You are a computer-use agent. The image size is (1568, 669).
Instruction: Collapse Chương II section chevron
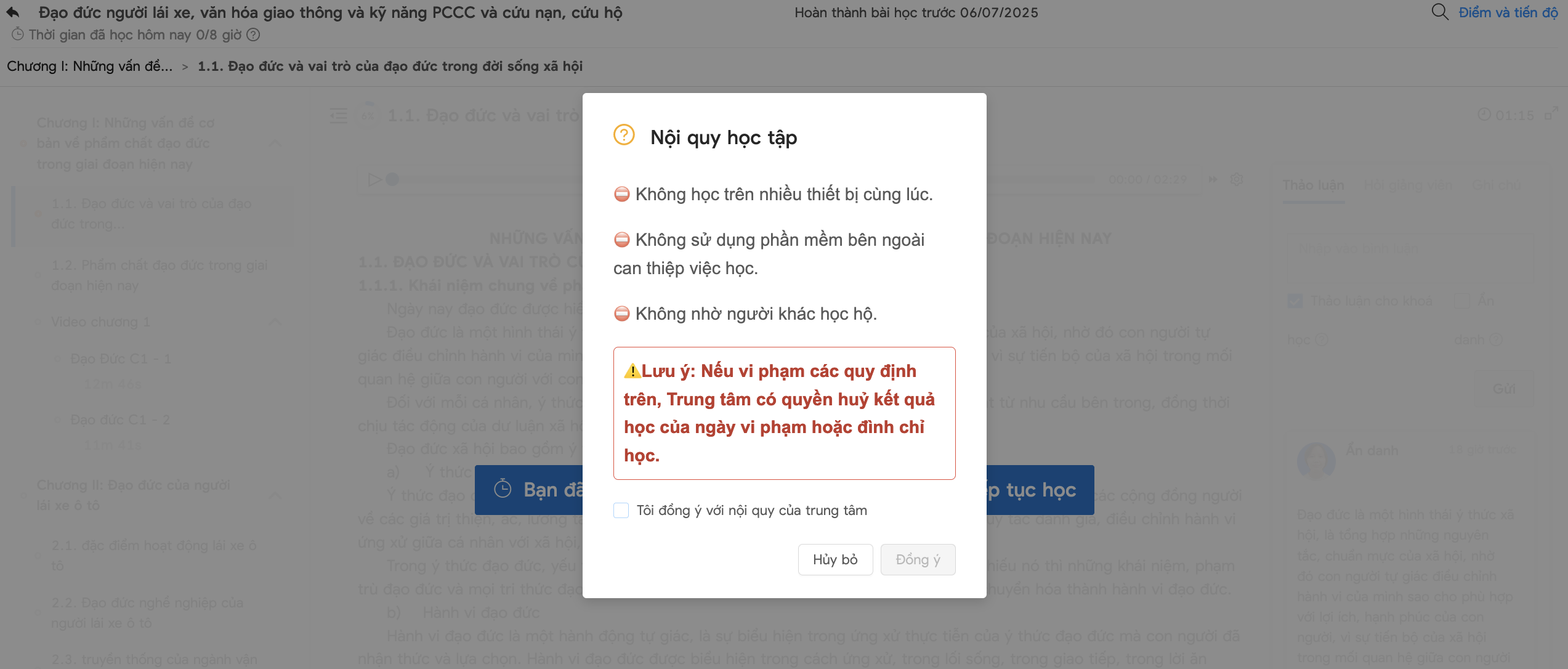(x=275, y=495)
